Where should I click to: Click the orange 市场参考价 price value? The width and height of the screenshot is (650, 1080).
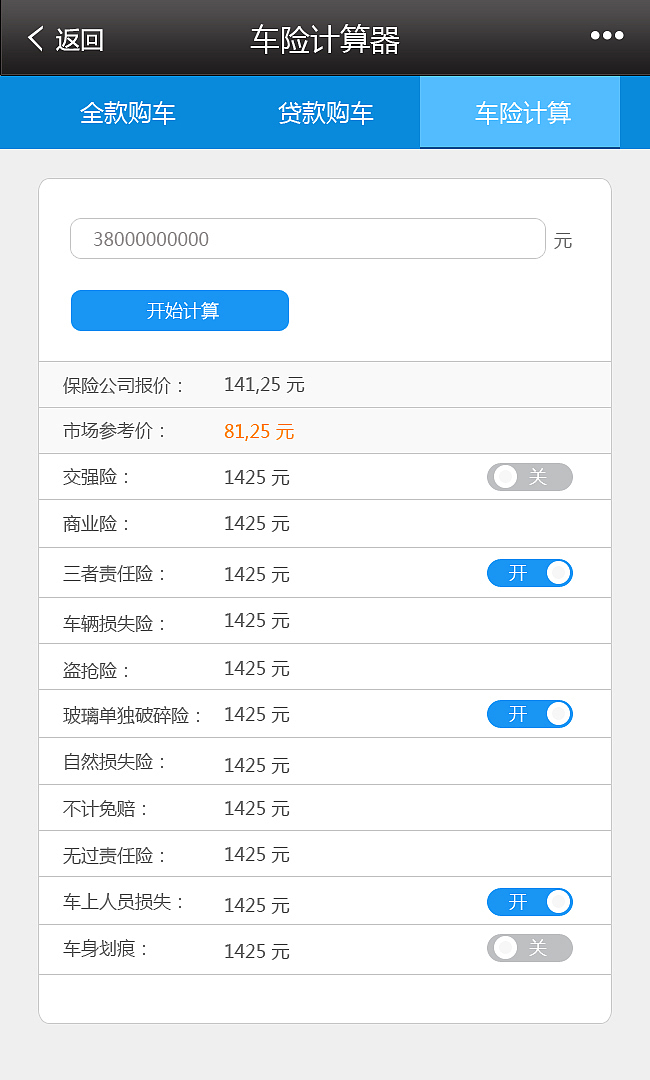coord(257,431)
